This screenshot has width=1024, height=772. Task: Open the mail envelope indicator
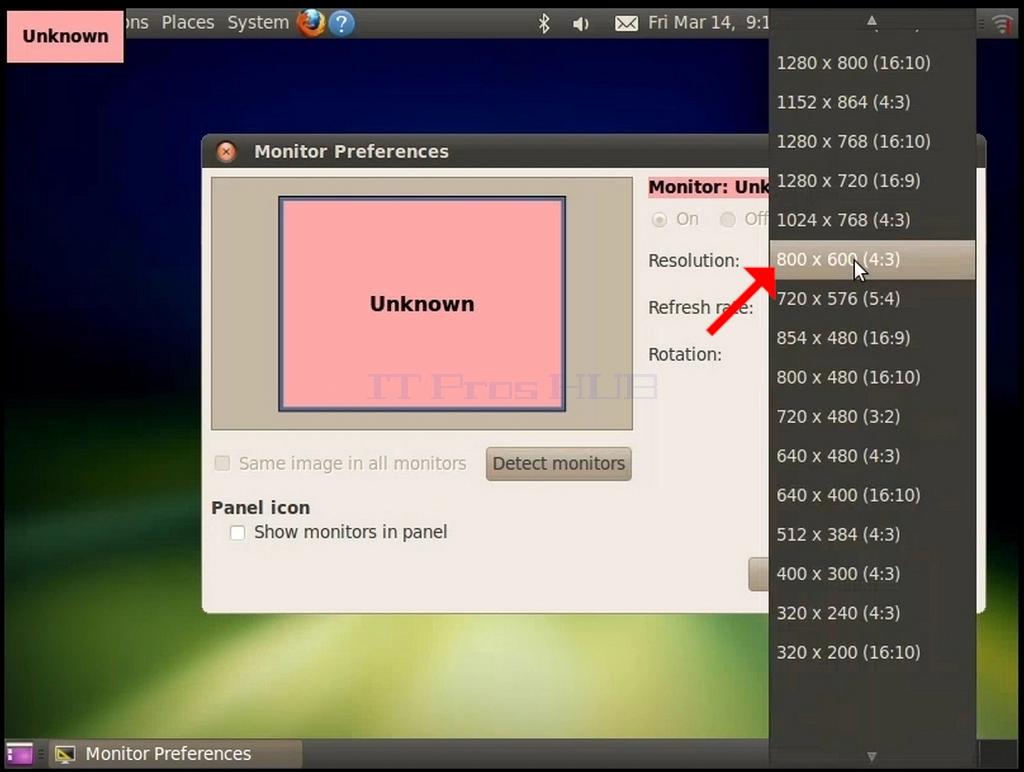coord(626,24)
